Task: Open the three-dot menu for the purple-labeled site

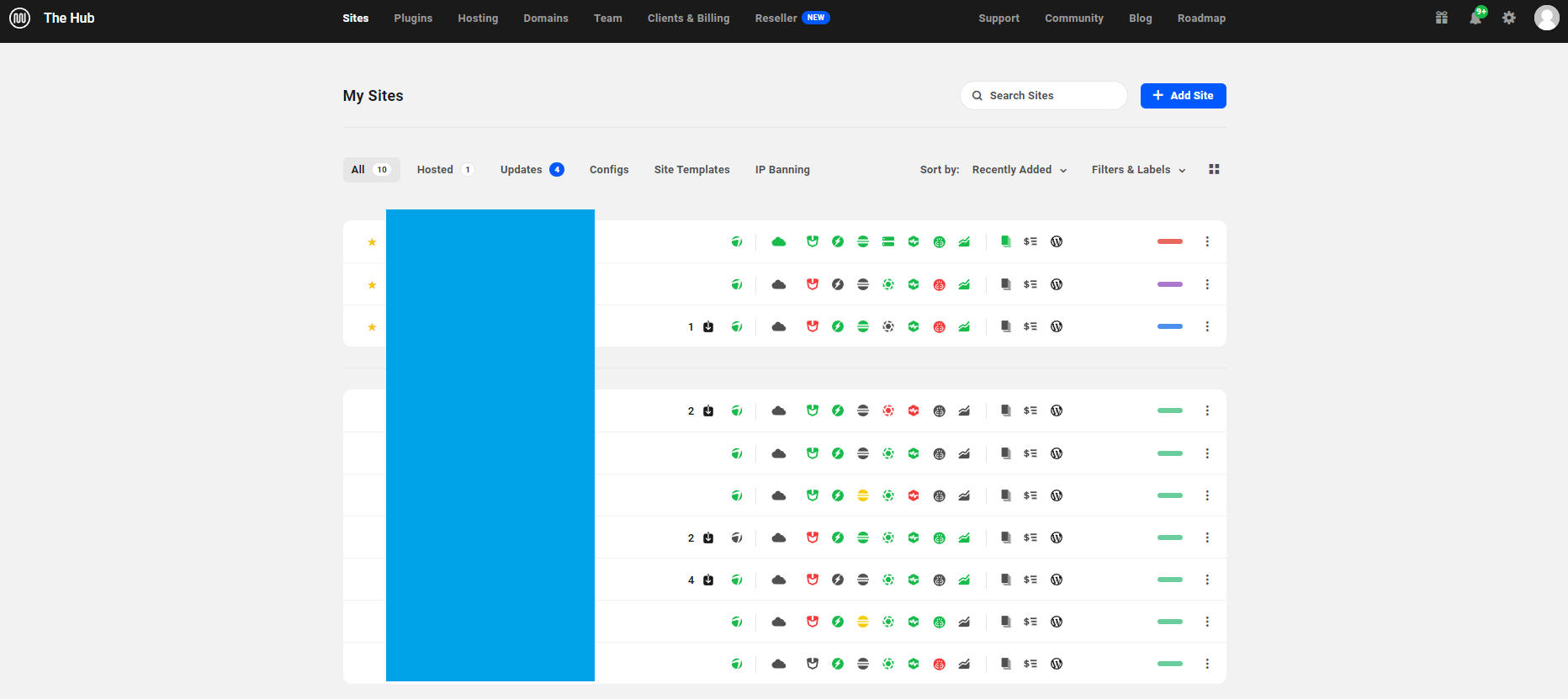Action: coord(1207,284)
